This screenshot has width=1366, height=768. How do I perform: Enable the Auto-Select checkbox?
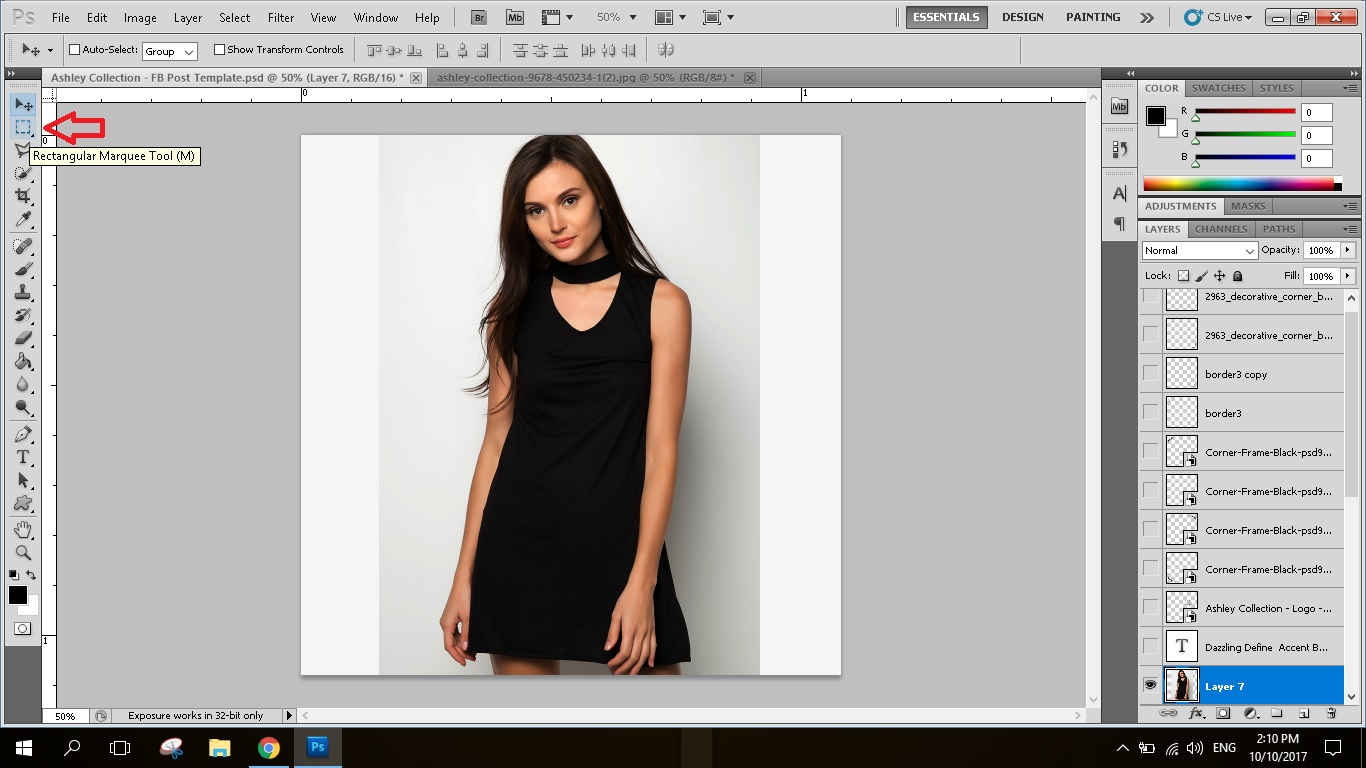pos(74,50)
